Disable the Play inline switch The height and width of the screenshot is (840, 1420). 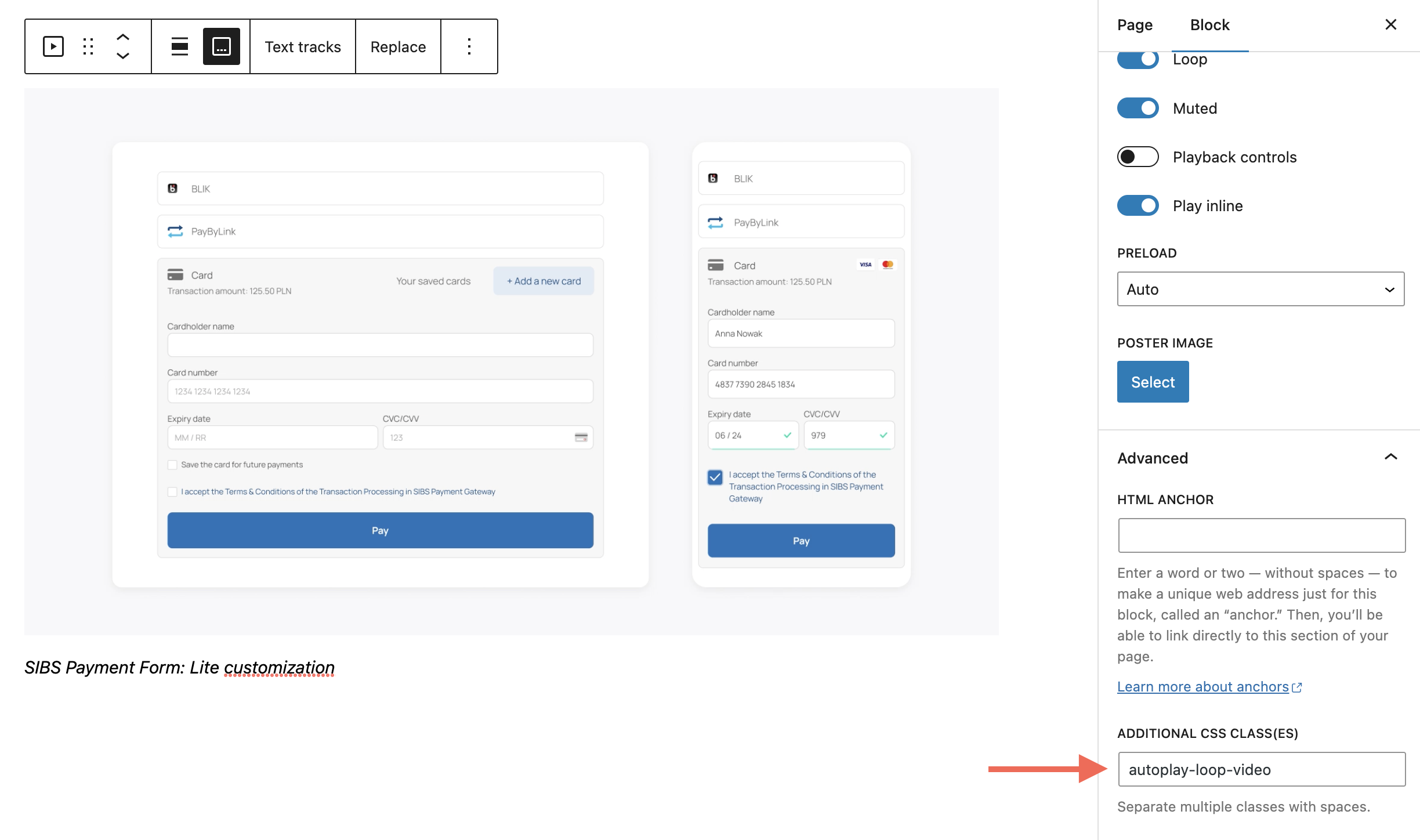click(x=1138, y=205)
